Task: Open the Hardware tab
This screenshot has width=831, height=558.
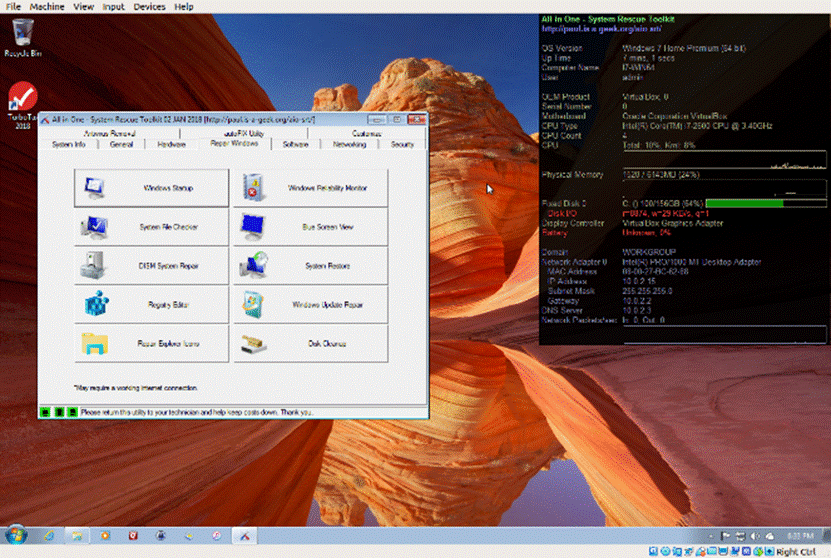Action: coord(171,145)
